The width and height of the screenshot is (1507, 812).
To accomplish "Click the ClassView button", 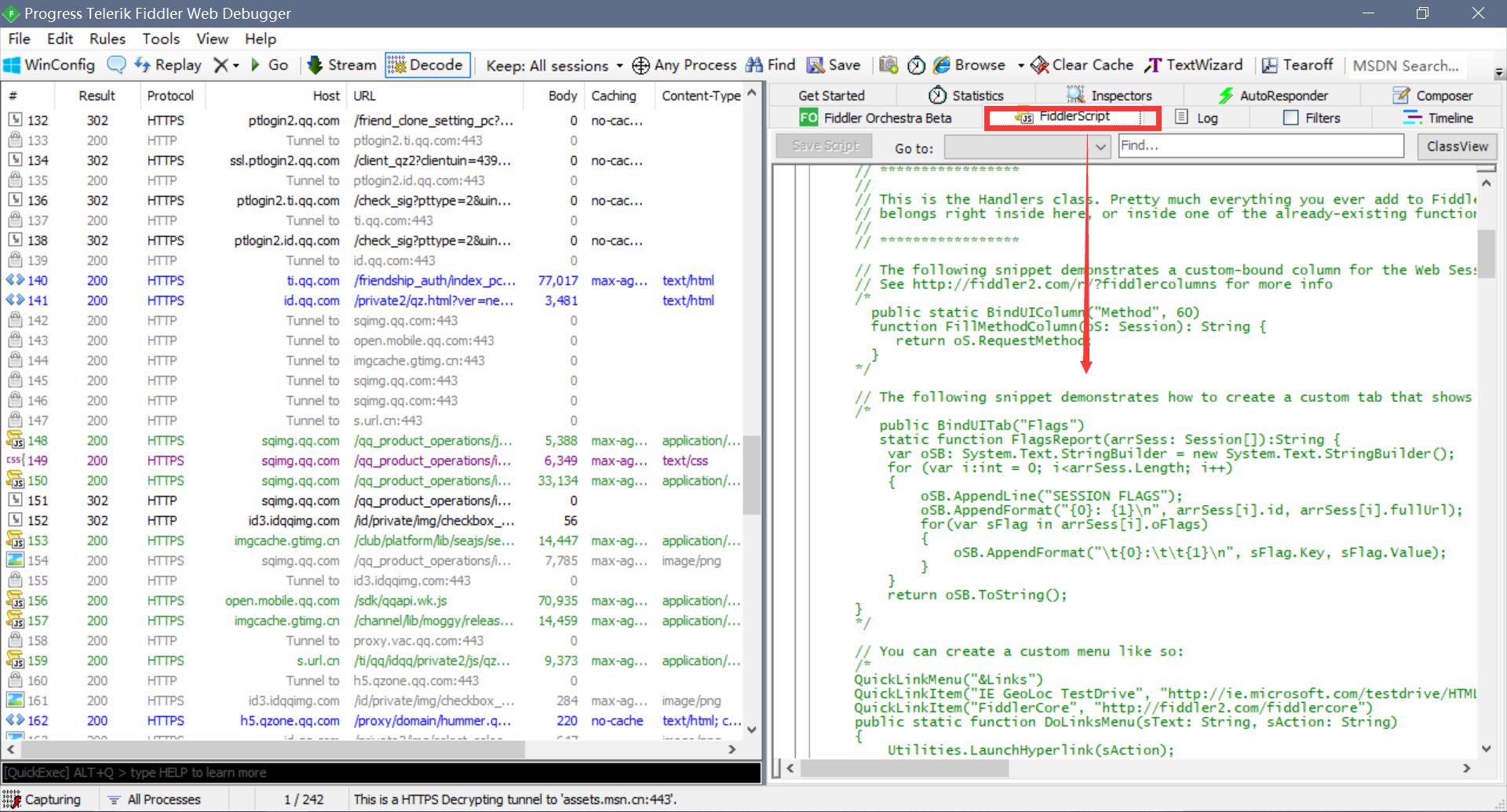I will tap(1457, 147).
